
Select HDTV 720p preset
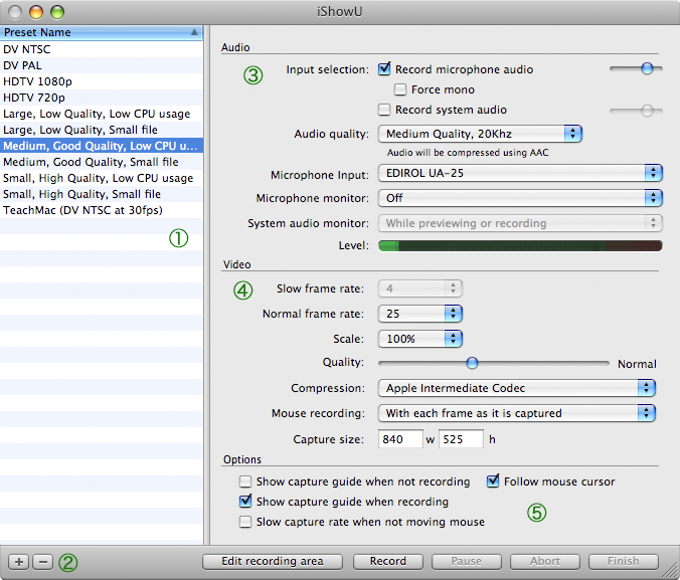(101, 97)
